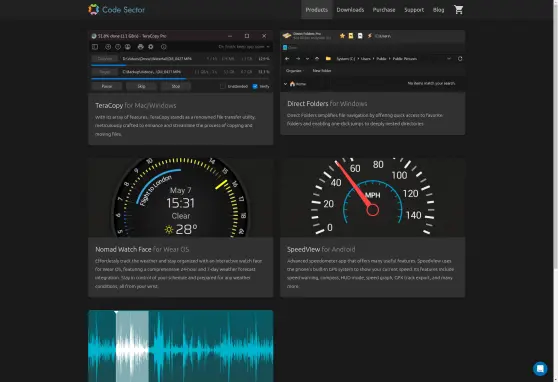
Task: Click the '15:31' time on watch face
Action: (180, 203)
